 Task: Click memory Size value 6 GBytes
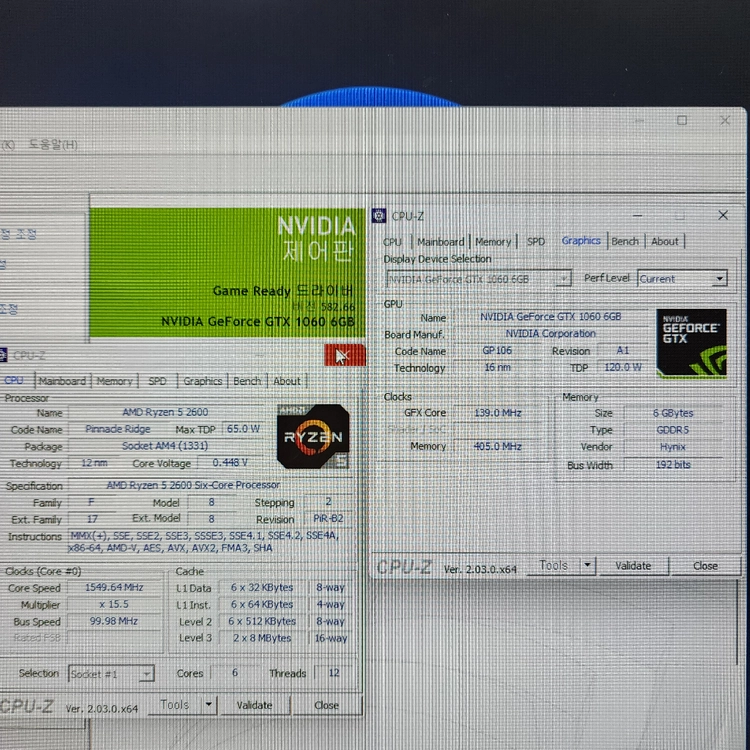[x=673, y=413]
